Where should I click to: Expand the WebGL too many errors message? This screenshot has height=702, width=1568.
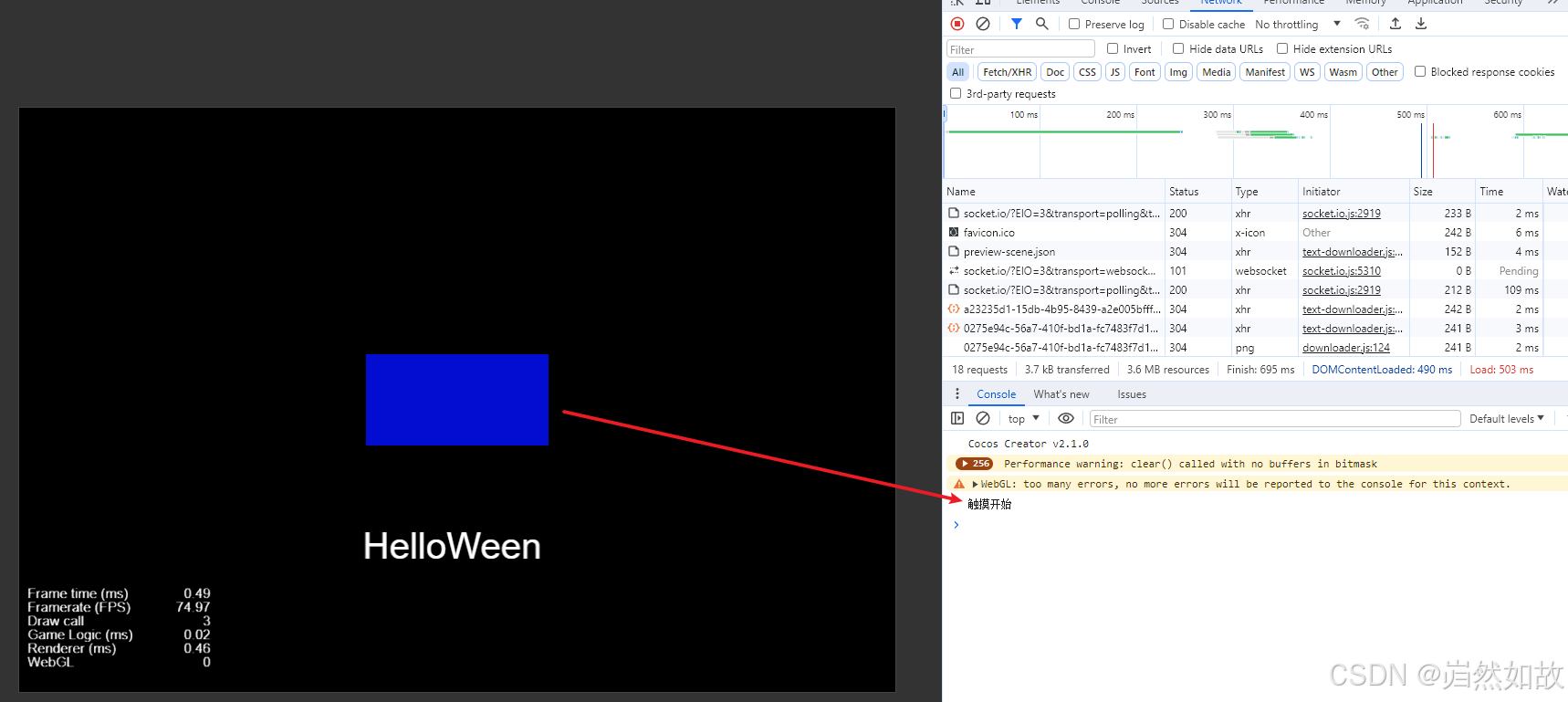click(x=975, y=484)
